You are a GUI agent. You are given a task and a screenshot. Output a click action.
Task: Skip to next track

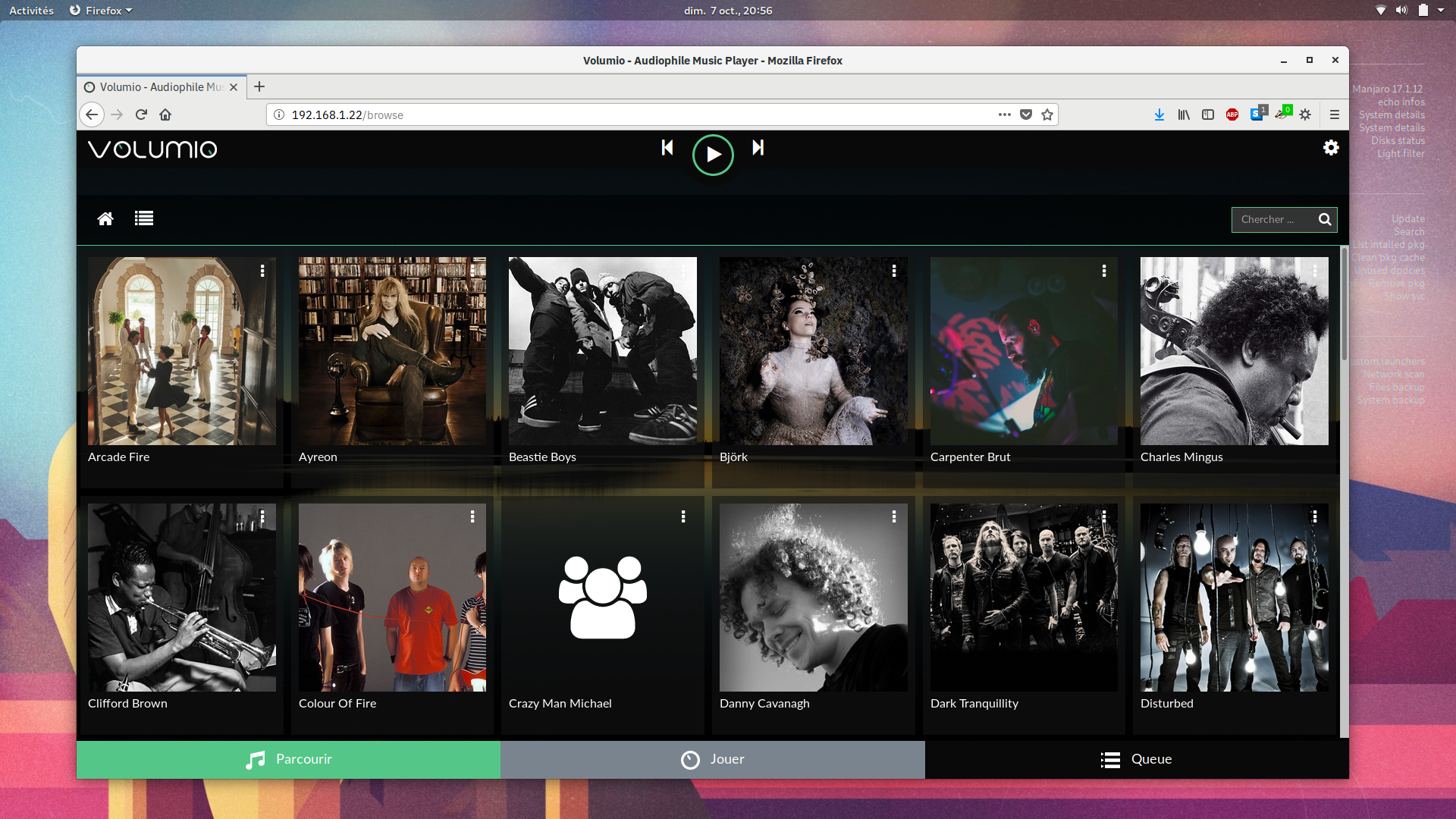tap(758, 148)
